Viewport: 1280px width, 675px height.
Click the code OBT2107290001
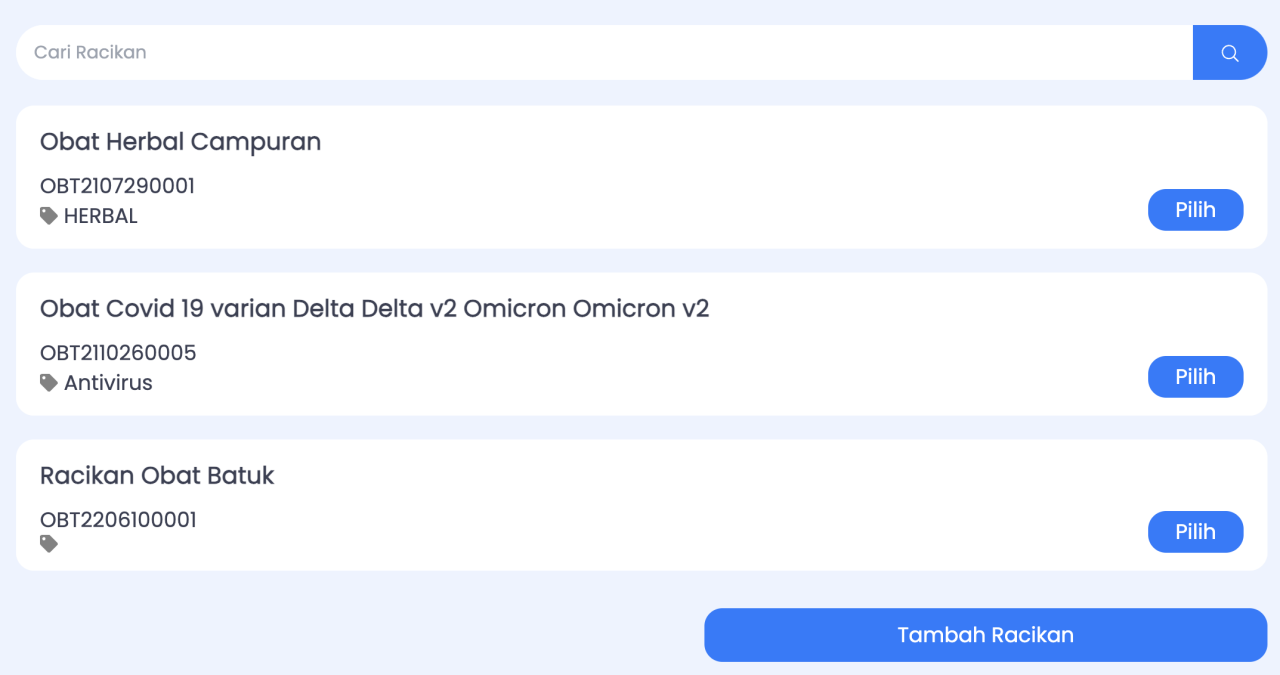pos(117,186)
